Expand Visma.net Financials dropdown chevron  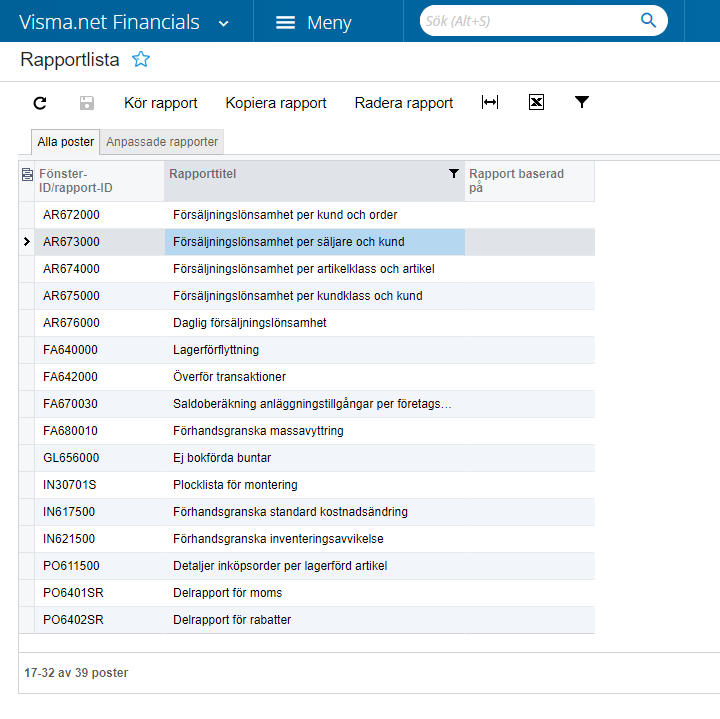point(223,23)
